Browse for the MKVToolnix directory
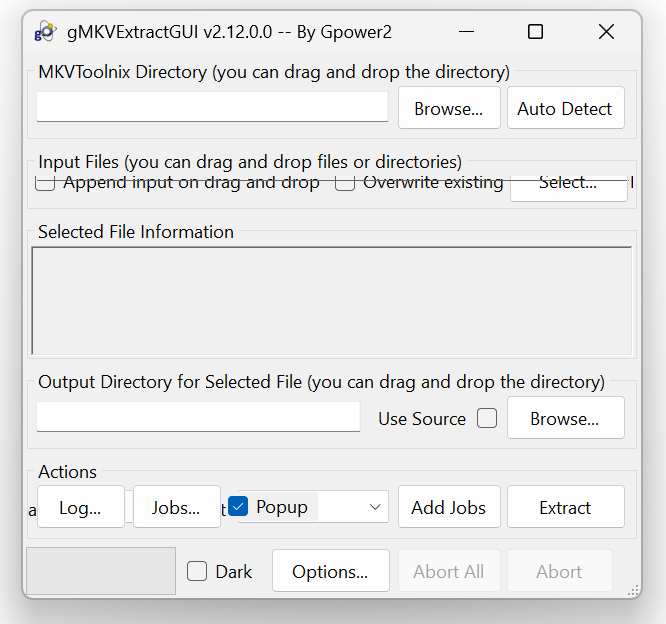 (449, 108)
